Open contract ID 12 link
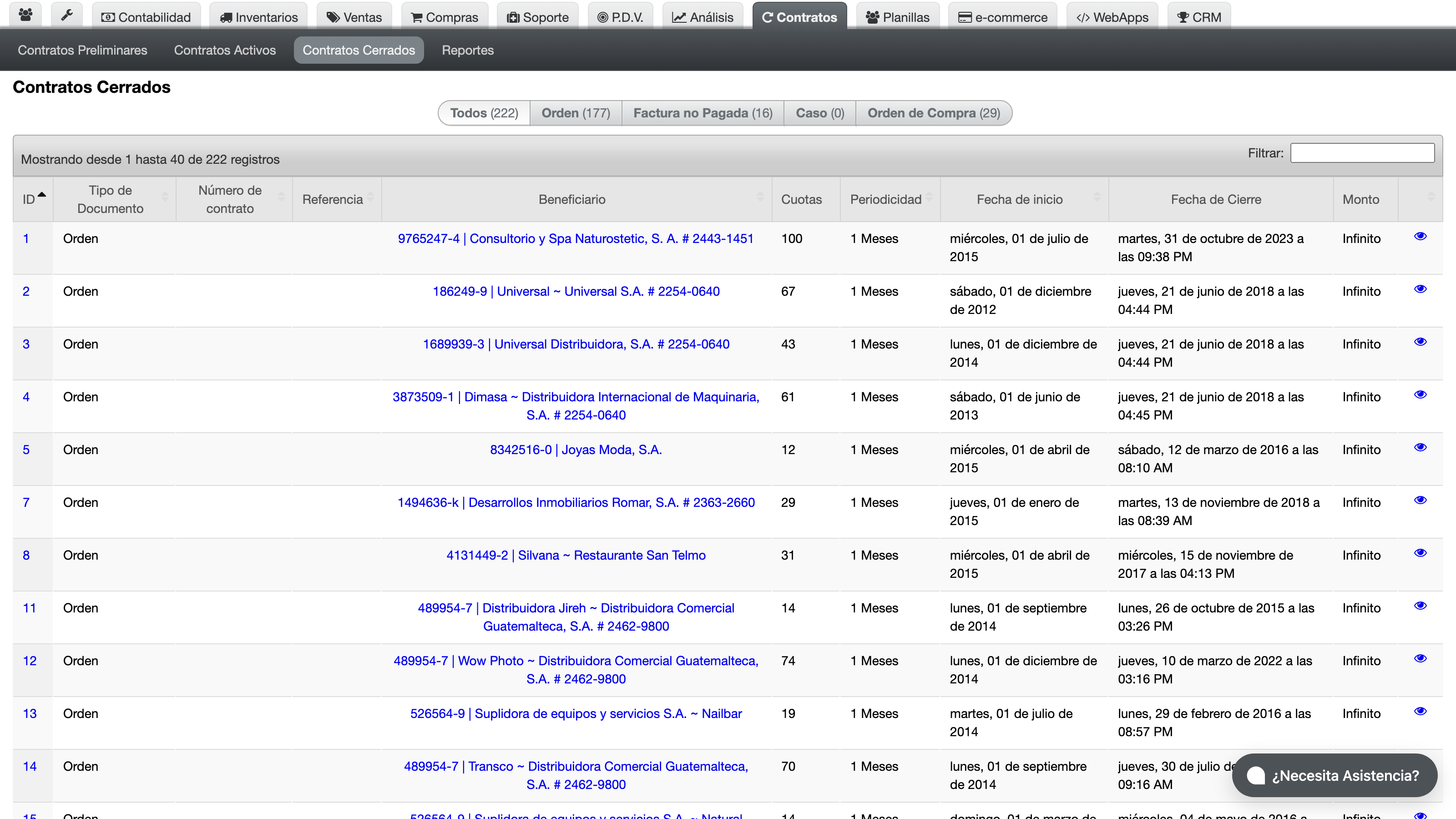The height and width of the screenshot is (819, 1456). (x=30, y=661)
